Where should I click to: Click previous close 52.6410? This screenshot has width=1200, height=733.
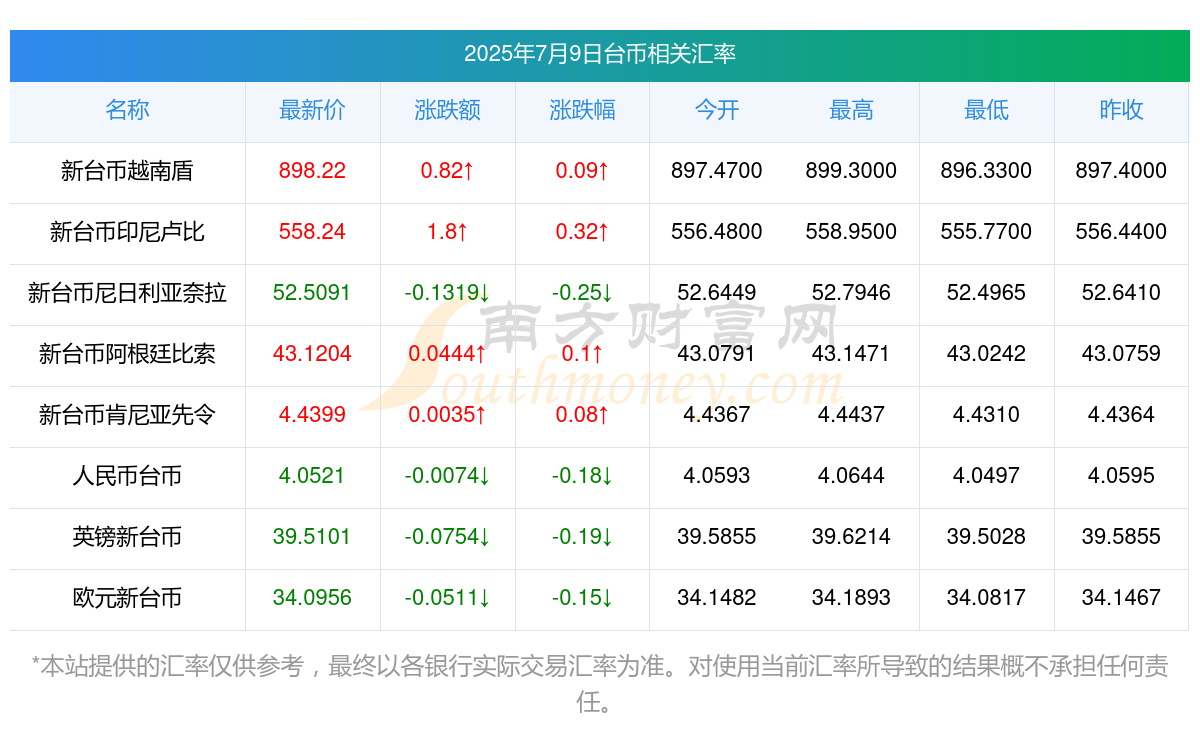[x=1121, y=293]
